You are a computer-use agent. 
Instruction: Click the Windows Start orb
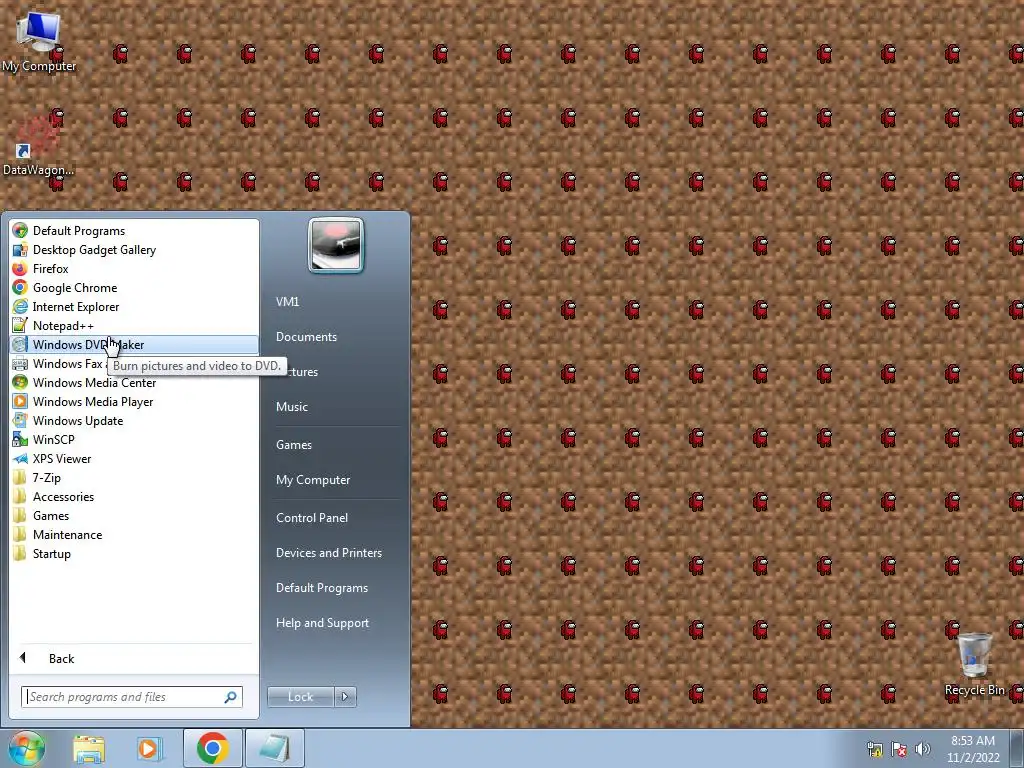26,748
